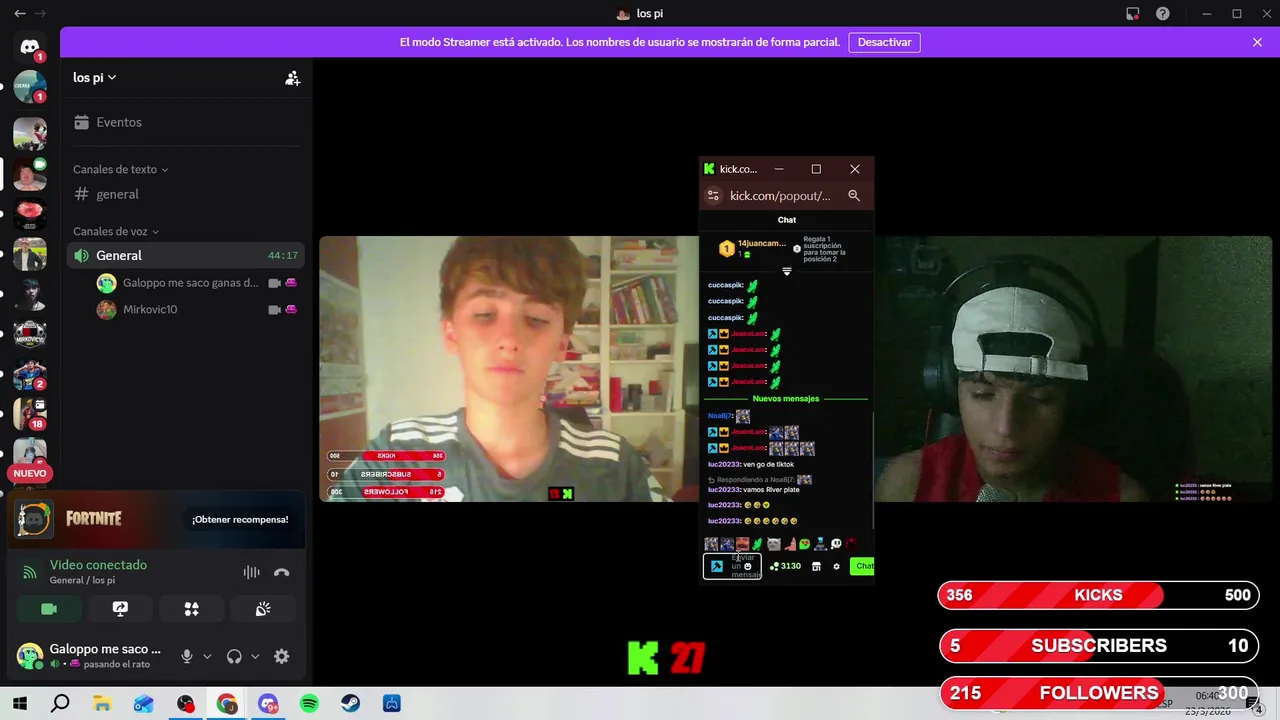Collapse the Canales de texto category

[x=120, y=169]
